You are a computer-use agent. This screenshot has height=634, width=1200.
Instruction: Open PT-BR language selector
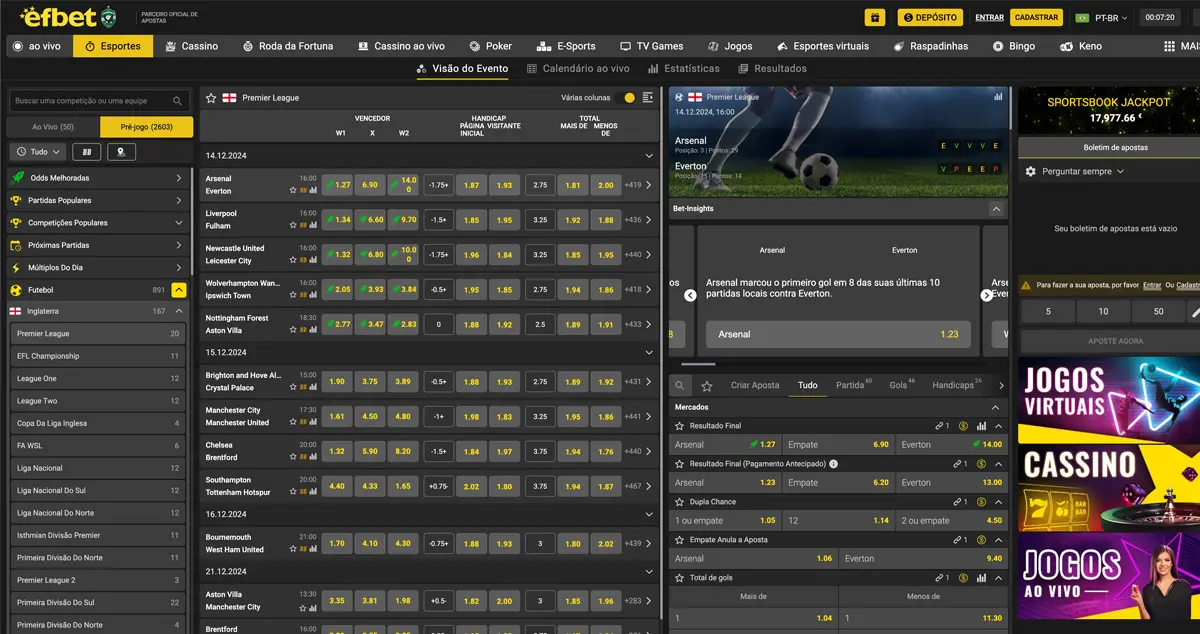pyautogui.click(x=1104, y=18)
